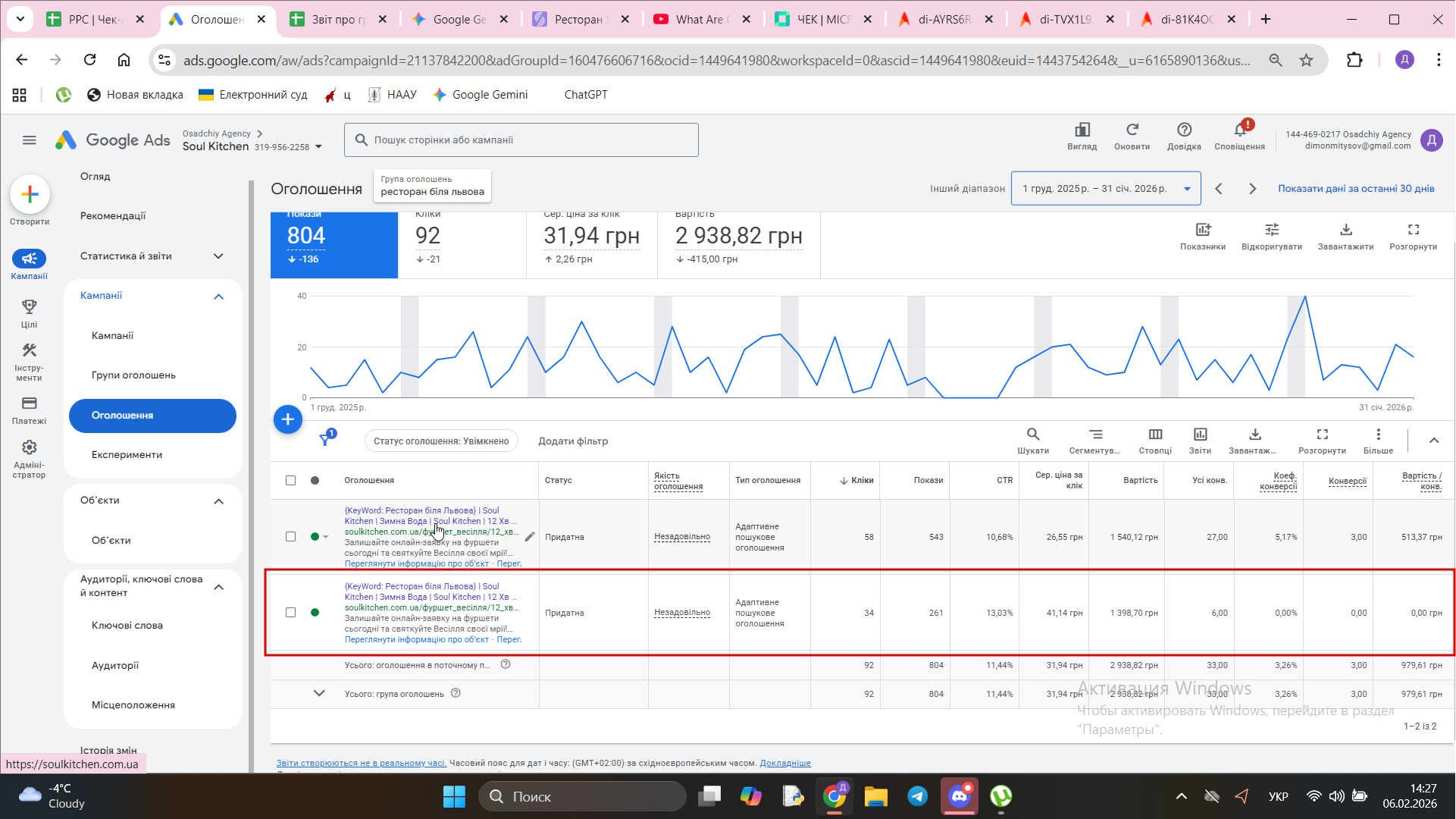Click Додати фільтр button
The image size is (1456, 819).
click(573, 441)
